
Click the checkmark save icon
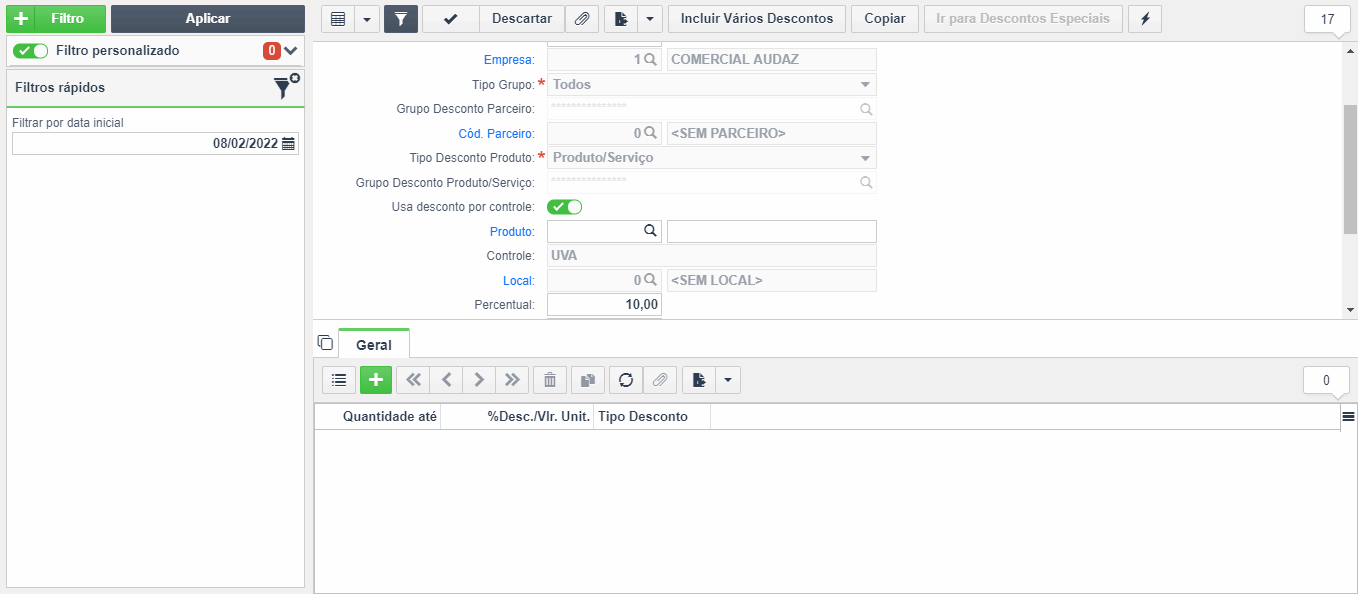451,19
